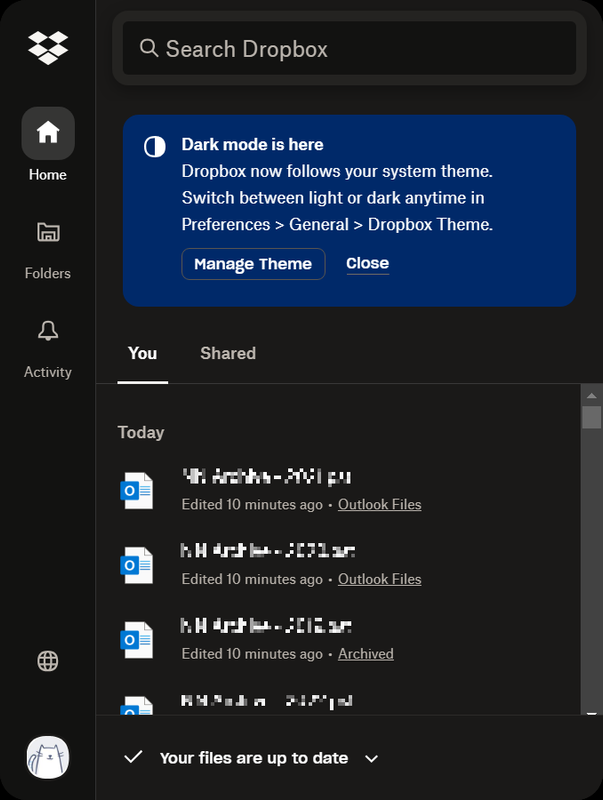Switch to the You tab

143,353
